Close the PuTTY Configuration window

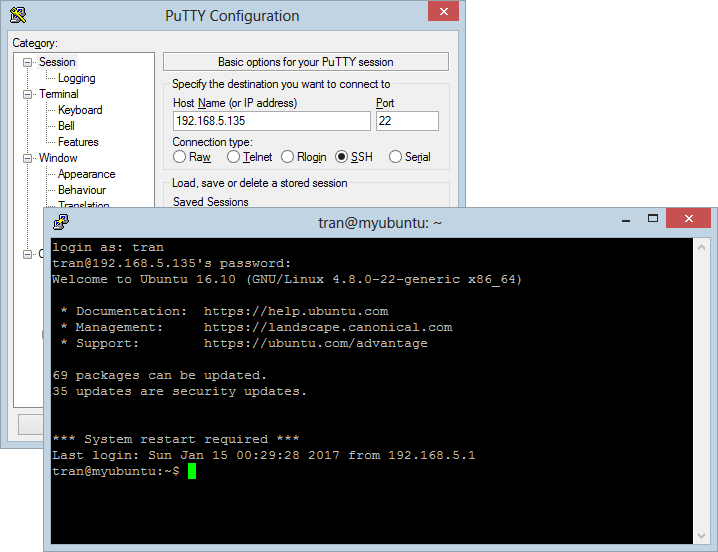point(443,11)
